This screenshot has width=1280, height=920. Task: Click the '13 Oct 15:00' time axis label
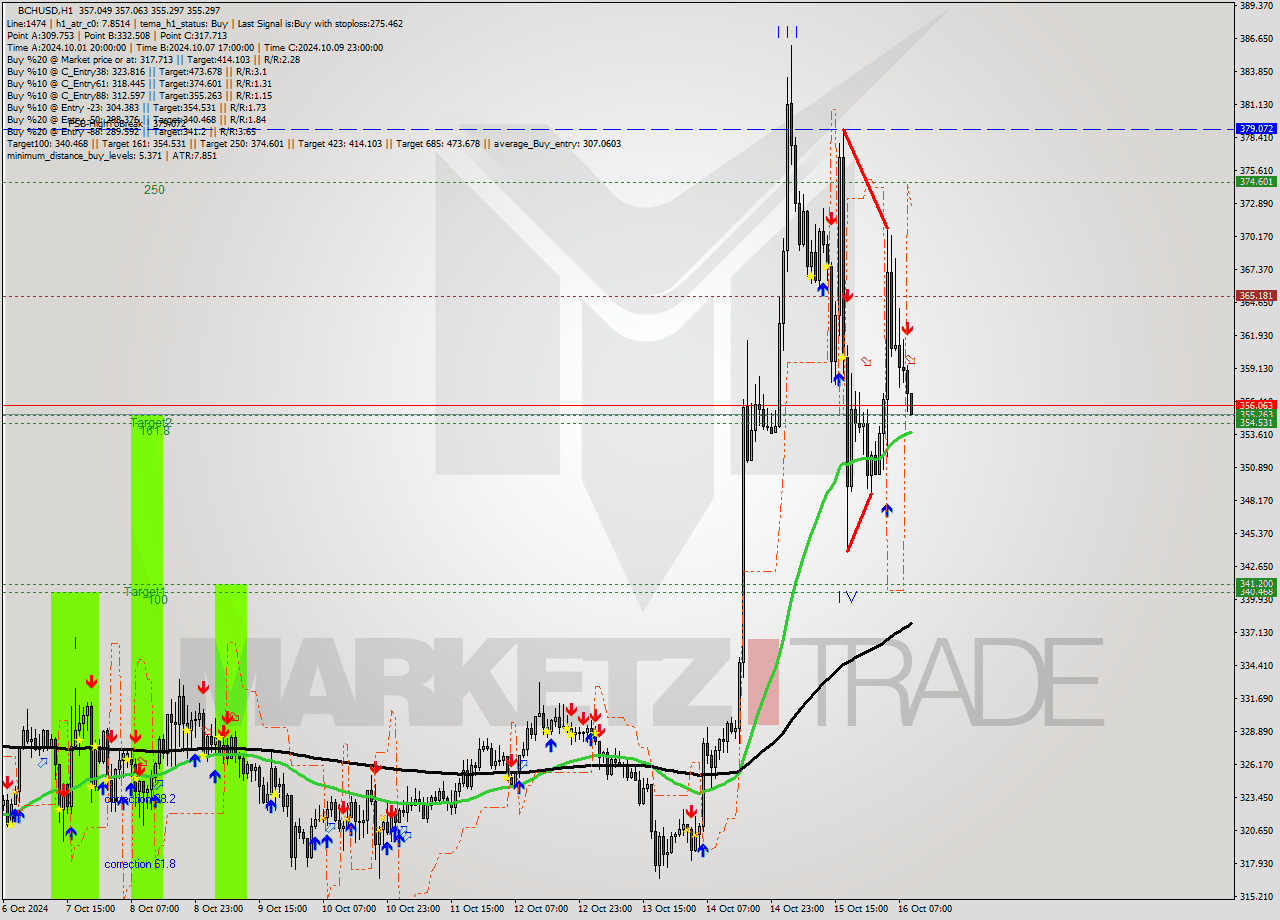(668, 910)
